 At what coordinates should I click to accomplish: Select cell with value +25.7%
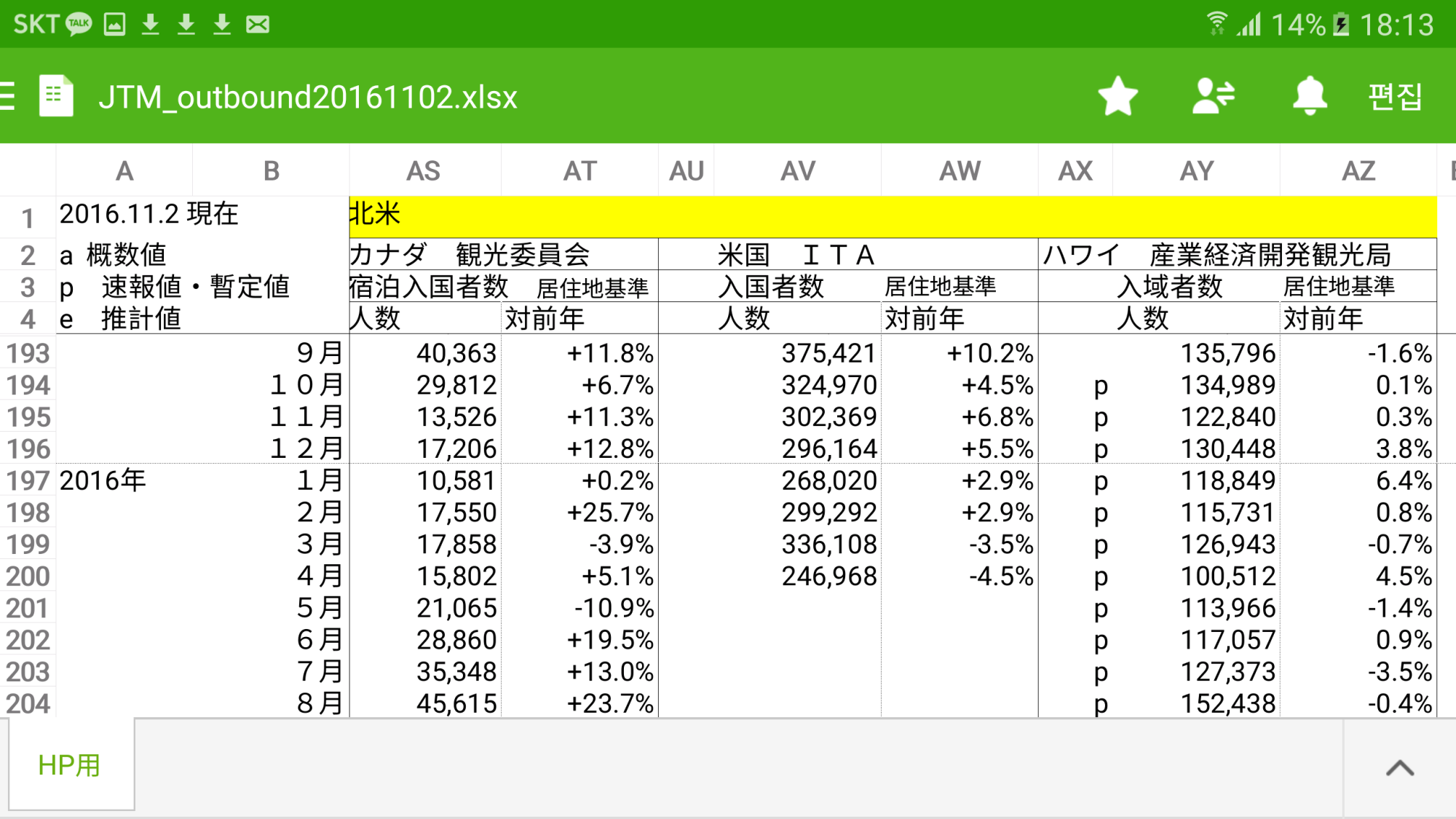[x=579, y=513]
